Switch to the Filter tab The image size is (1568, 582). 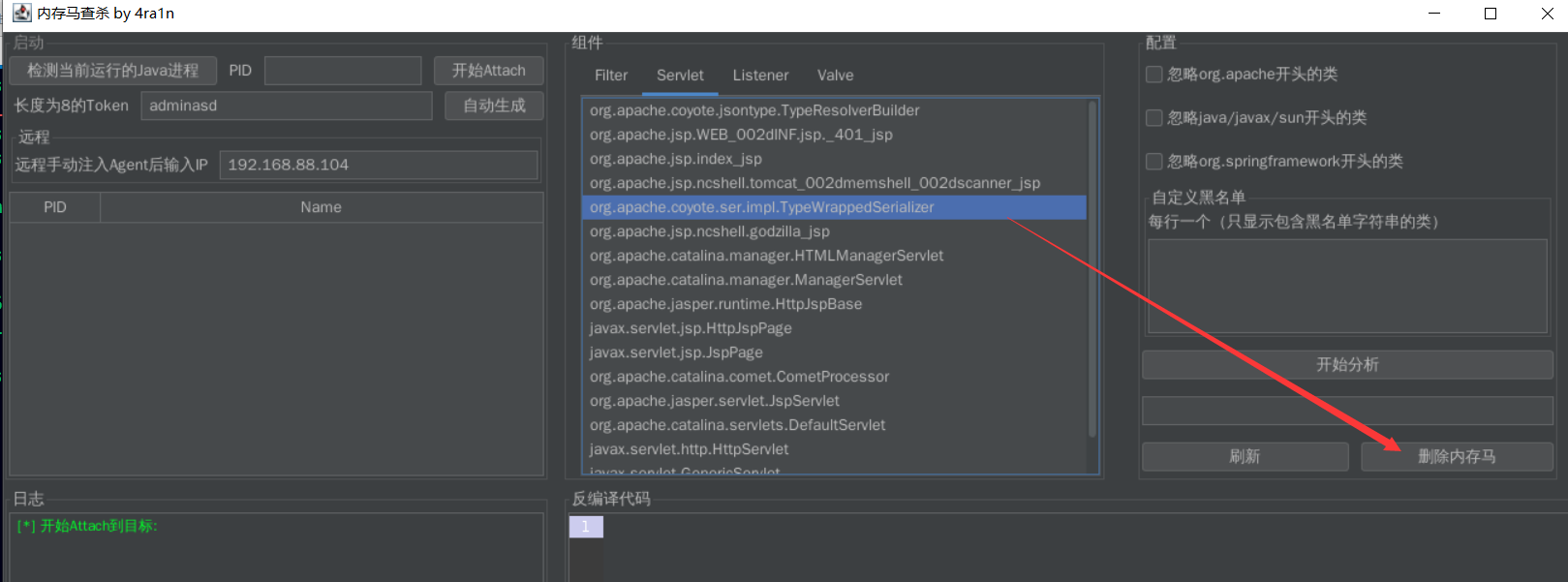[x=610, y=76]
